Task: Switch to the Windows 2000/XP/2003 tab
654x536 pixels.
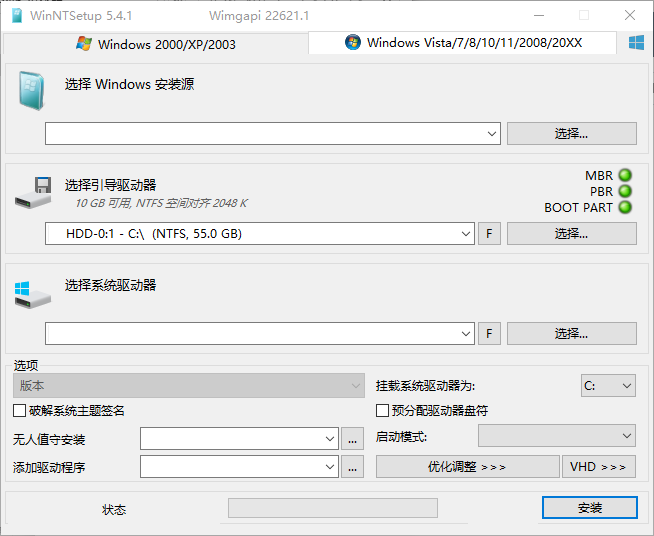Action: [x=156, y=44]
